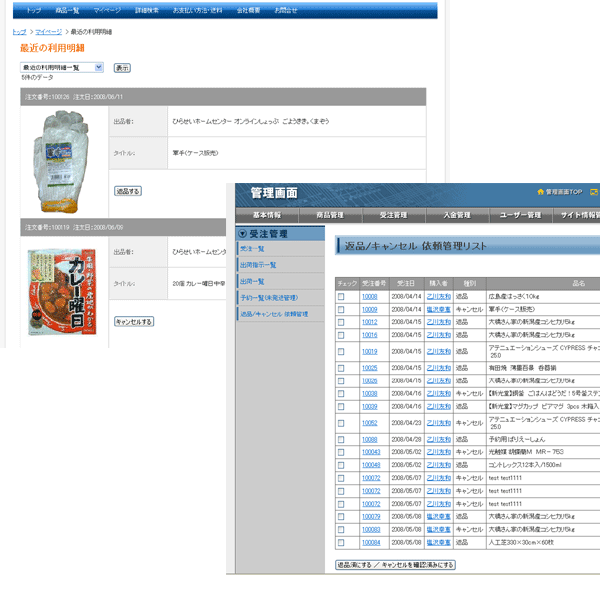This screenshot has width=600, height=600.
Task: Click the 返品する button for the gloves
Action: pyautogui.click(x=128, y=191)
